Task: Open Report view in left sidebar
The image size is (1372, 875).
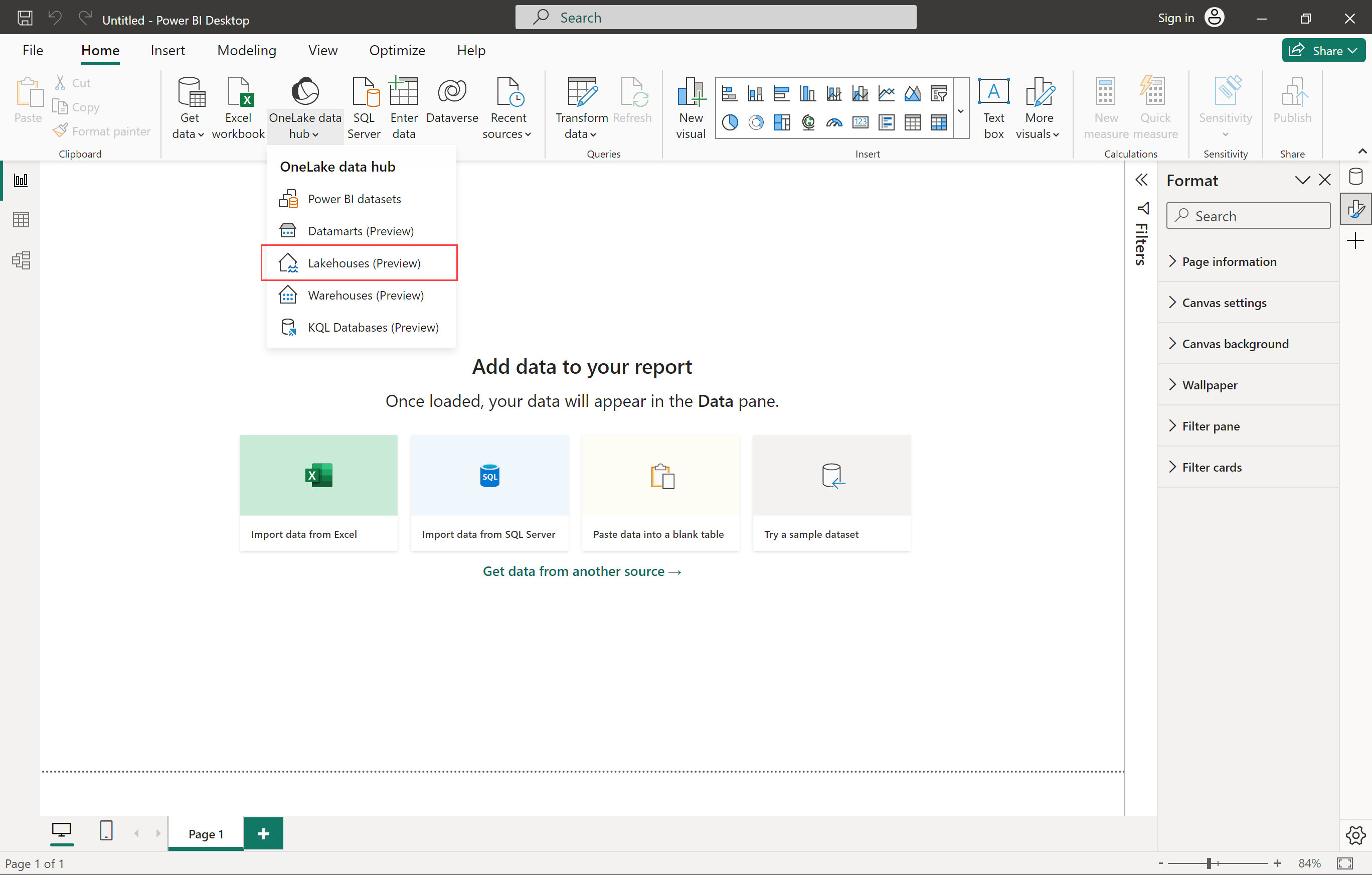Action: coord(21,181)
